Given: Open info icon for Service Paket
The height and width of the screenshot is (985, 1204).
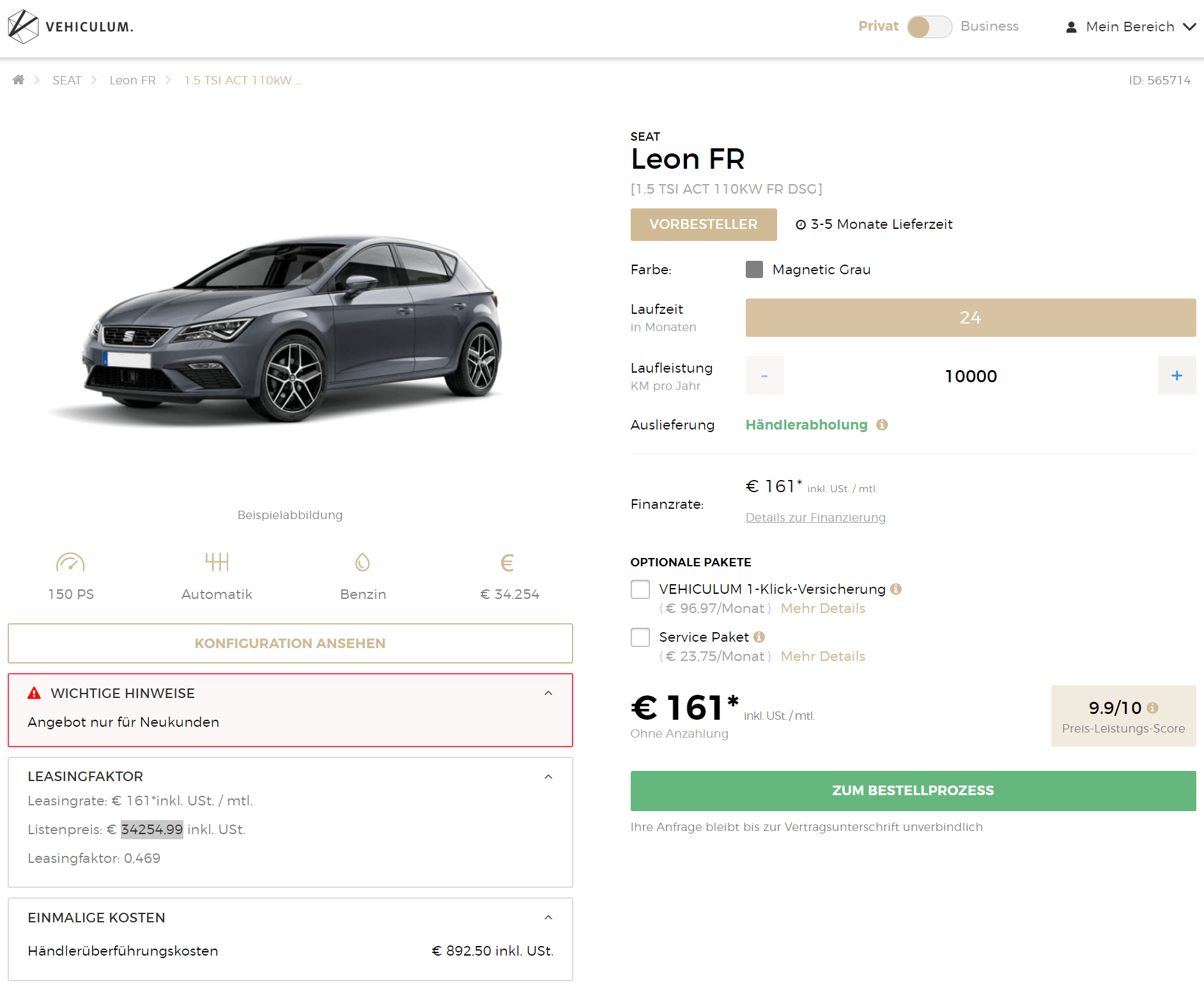Looking at the screenshot, I should (x=759, y=637).
